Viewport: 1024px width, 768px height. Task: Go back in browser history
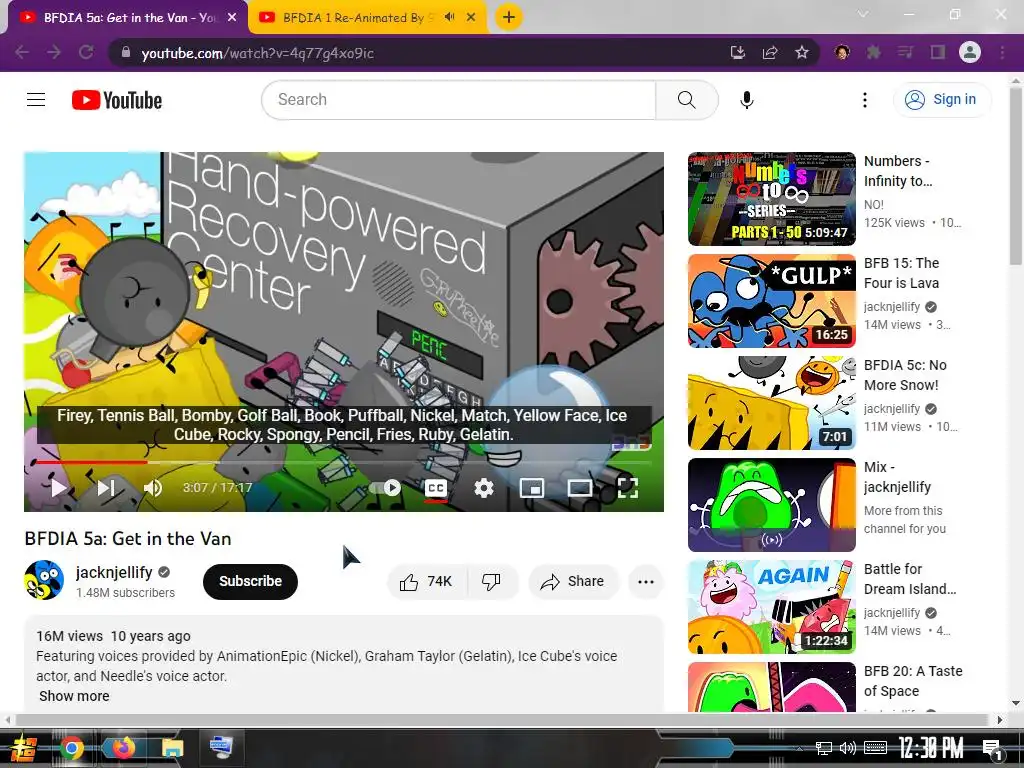tap(22, 52)
